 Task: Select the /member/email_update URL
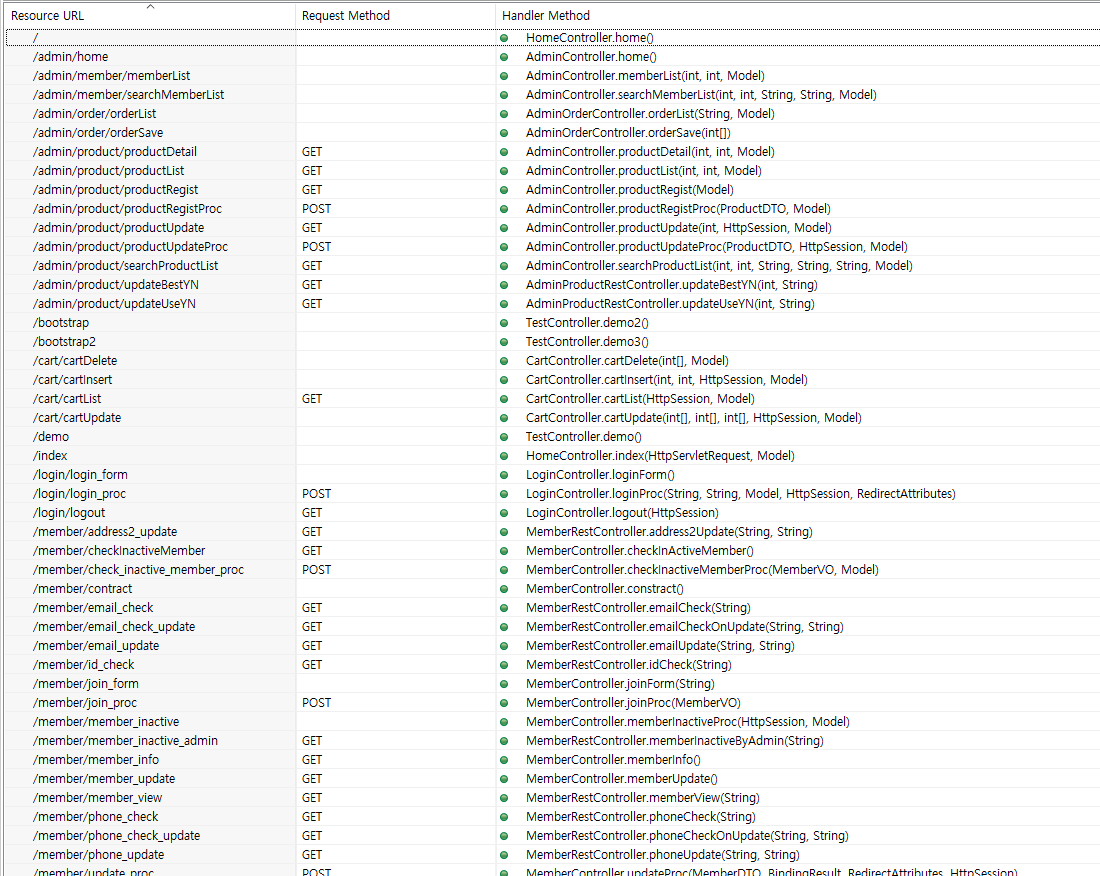[x=95, y=645]
